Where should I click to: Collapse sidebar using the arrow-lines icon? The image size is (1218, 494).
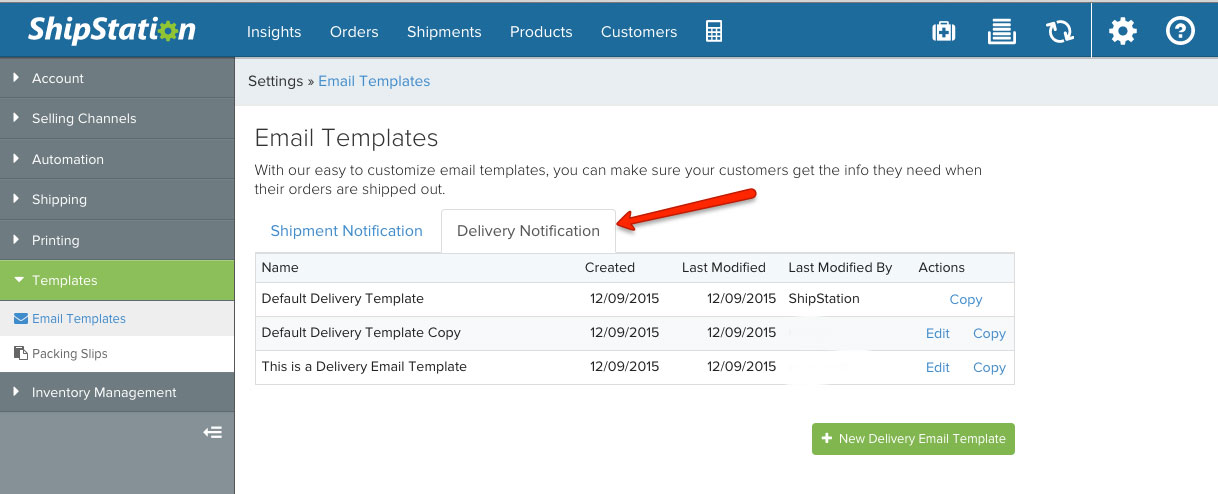(x=212, y=432)
